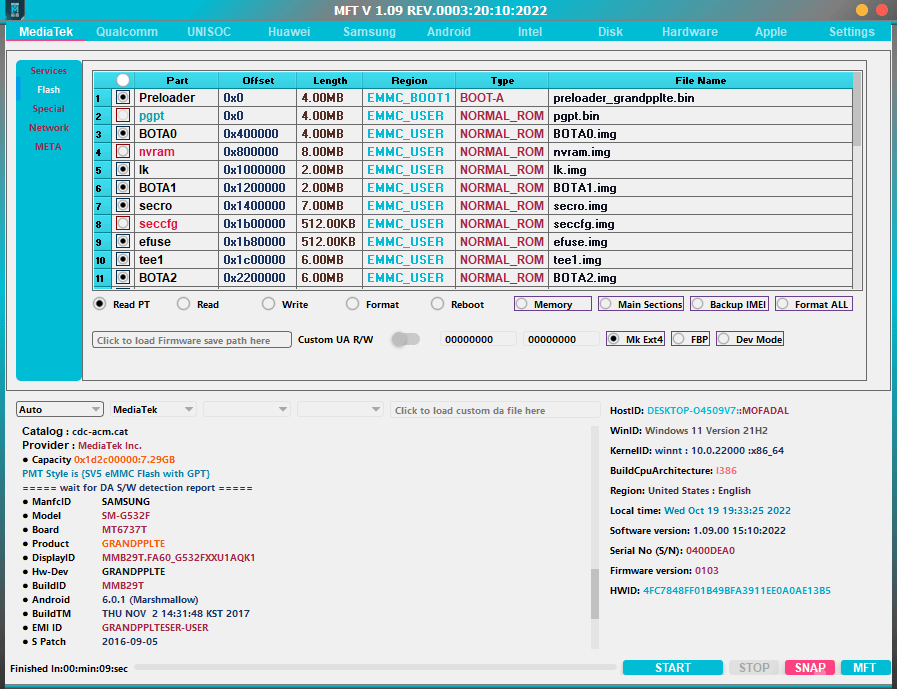
Task: Click the Format ALL button
Action: [x=813, y=304]
